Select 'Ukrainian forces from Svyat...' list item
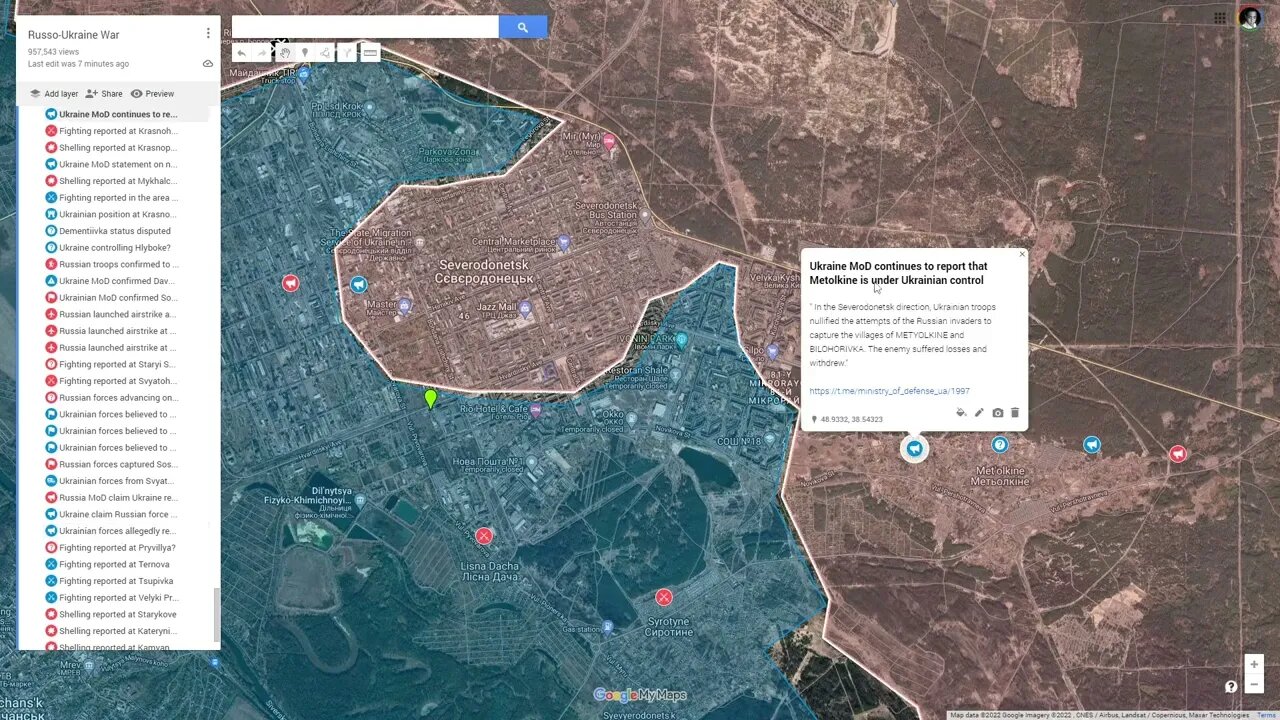Viewport: 1280px width, 720px height. pos(118,481)
